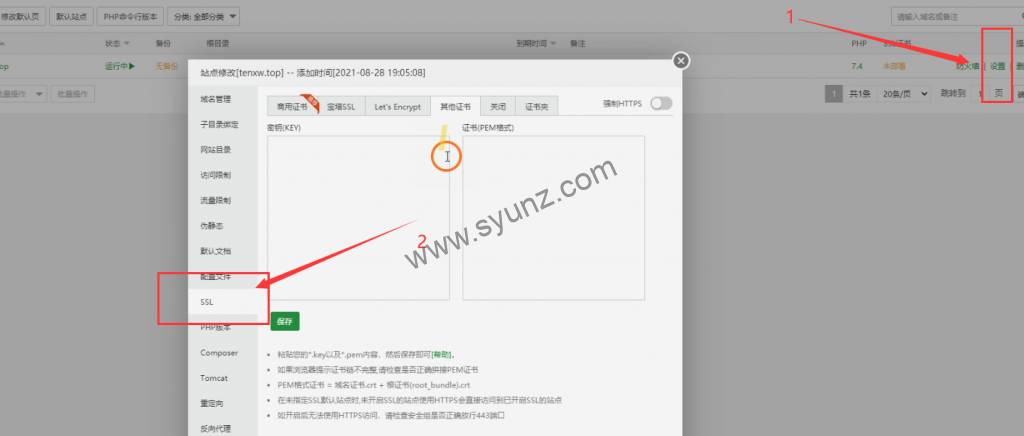
Task: Open the 20条/页 page size dropdown
Action: pyautogui.click(x=903, y=94)
